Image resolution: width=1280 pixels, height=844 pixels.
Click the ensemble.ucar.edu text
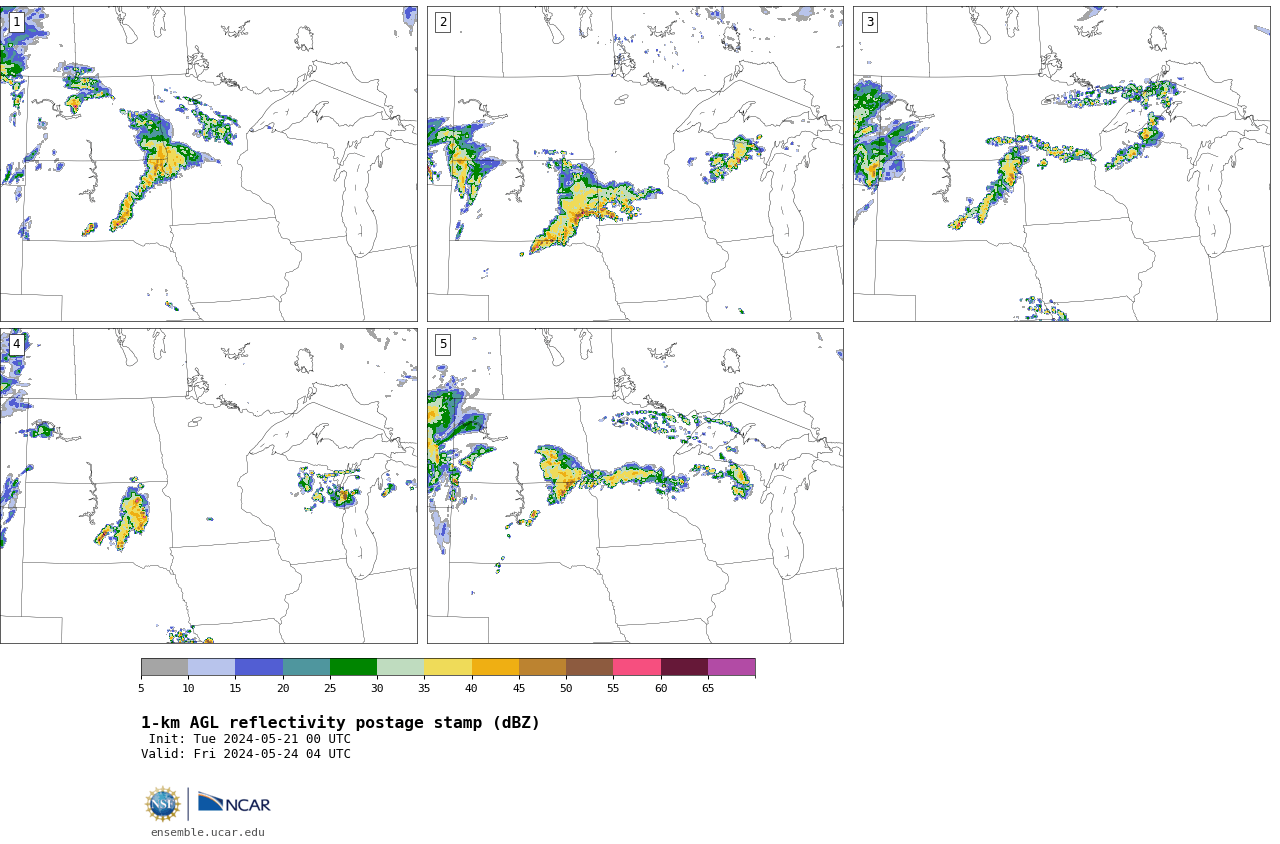208,832
